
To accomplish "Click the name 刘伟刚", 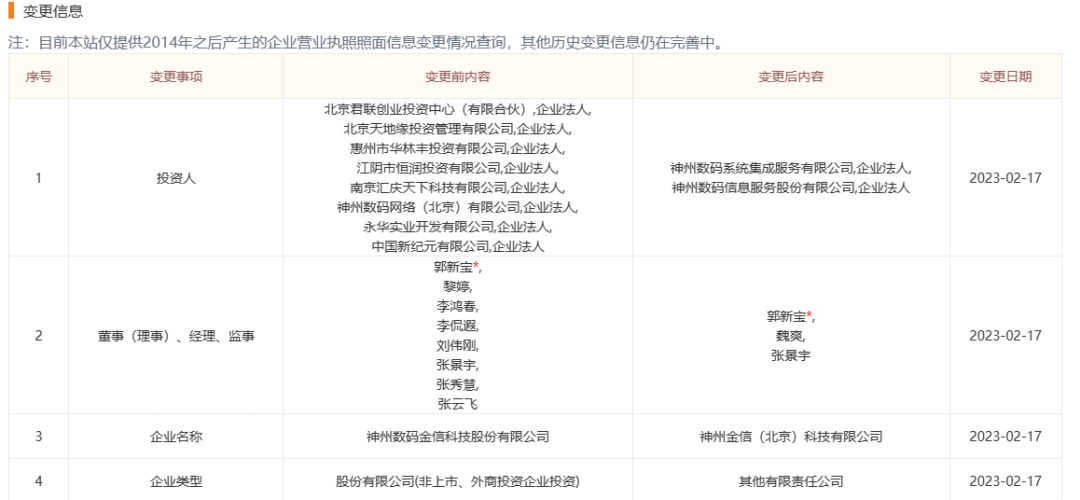I will [456, 345].
